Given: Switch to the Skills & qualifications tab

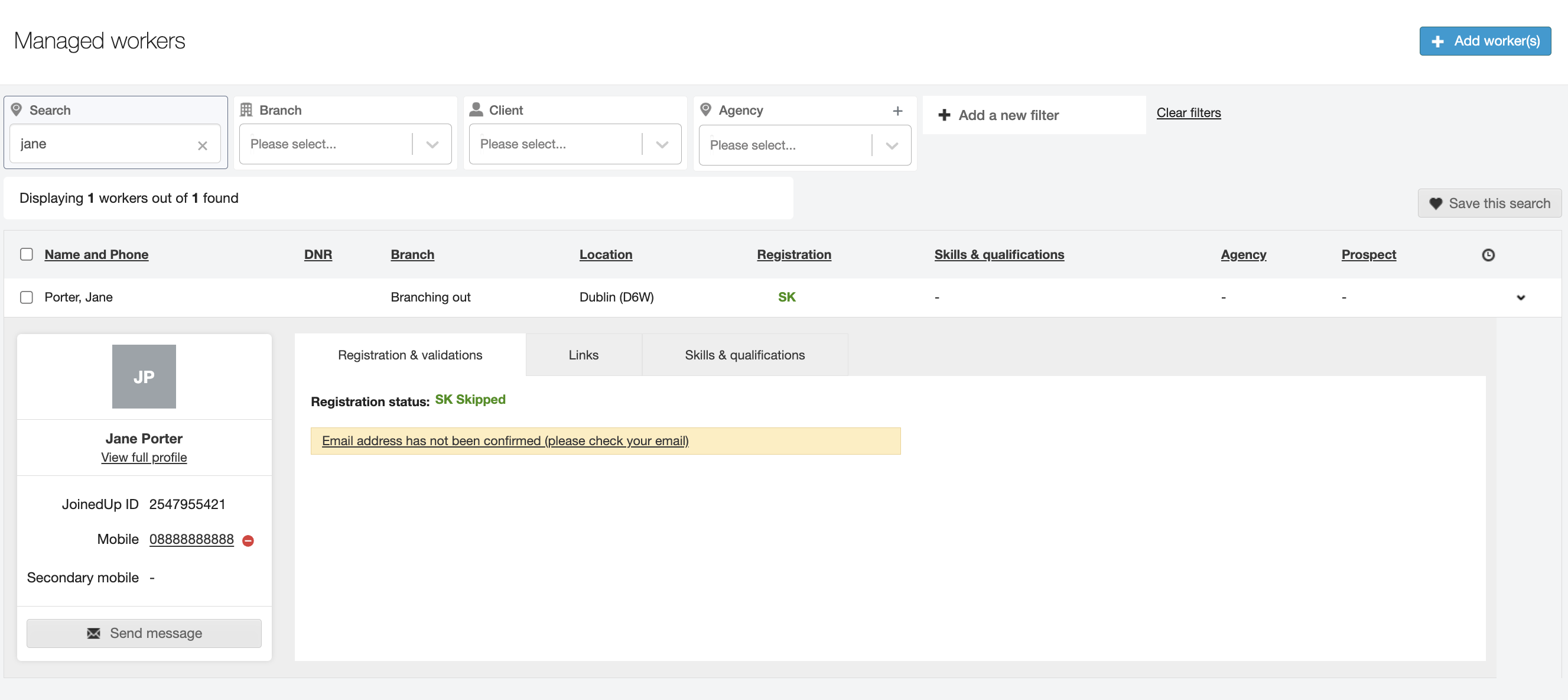Looking at the screenshot, I should (744, 355).
